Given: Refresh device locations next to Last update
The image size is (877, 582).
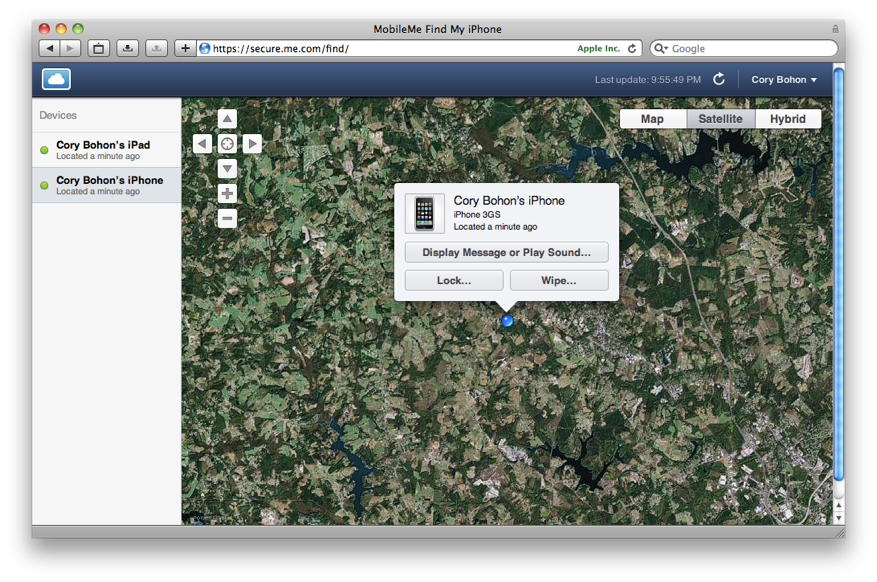Looking at the screenshot, I should pyautogui.click(x=719, y=79).
